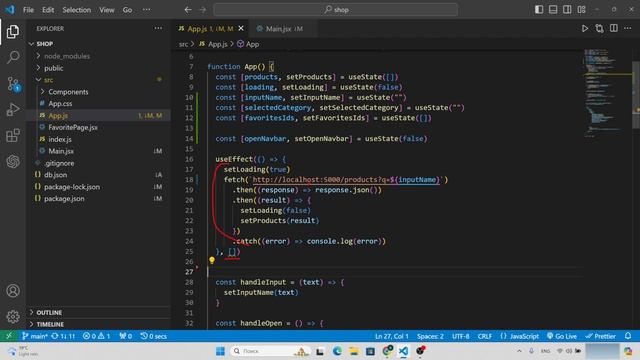Open FavoritePage.jsx in the explorer

[73, 127]
